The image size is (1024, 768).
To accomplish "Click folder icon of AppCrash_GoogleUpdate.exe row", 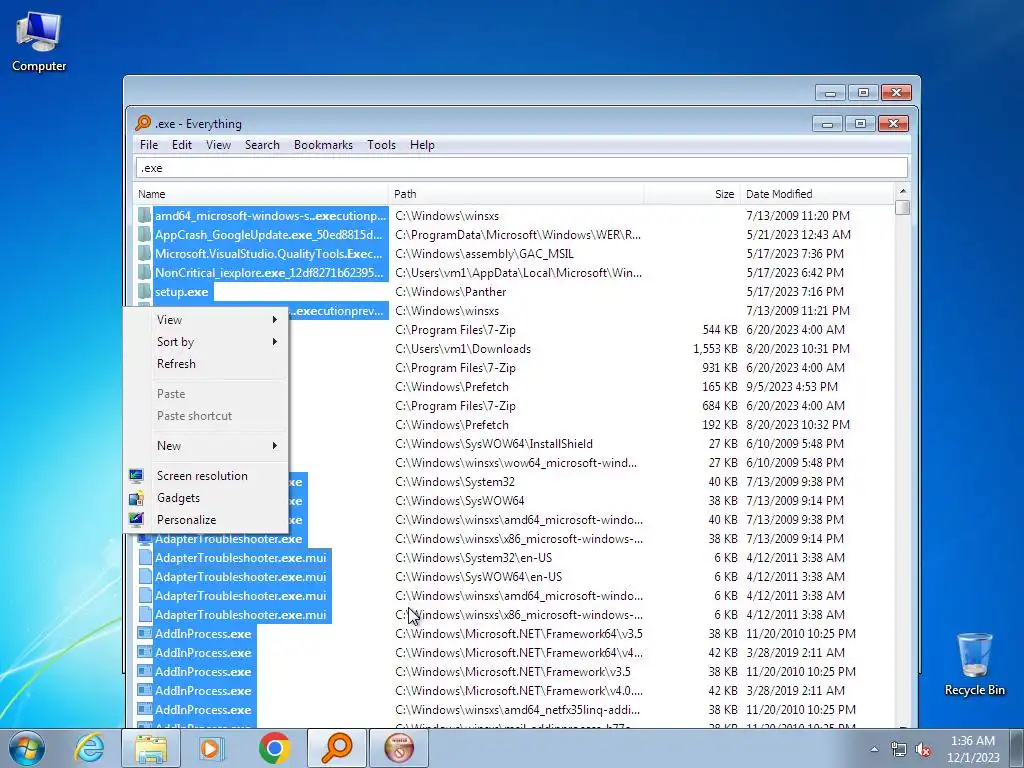I will (x=144, y=234).
